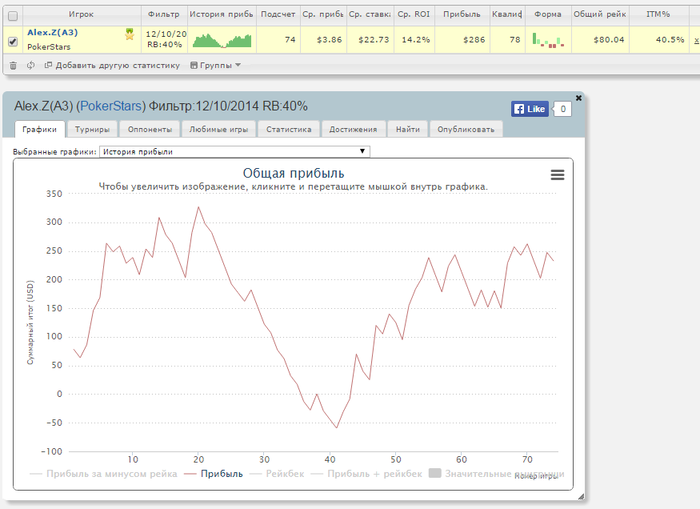Switch to the 'Статистика' tab
700x509 pixels.
tap(288, 129)
